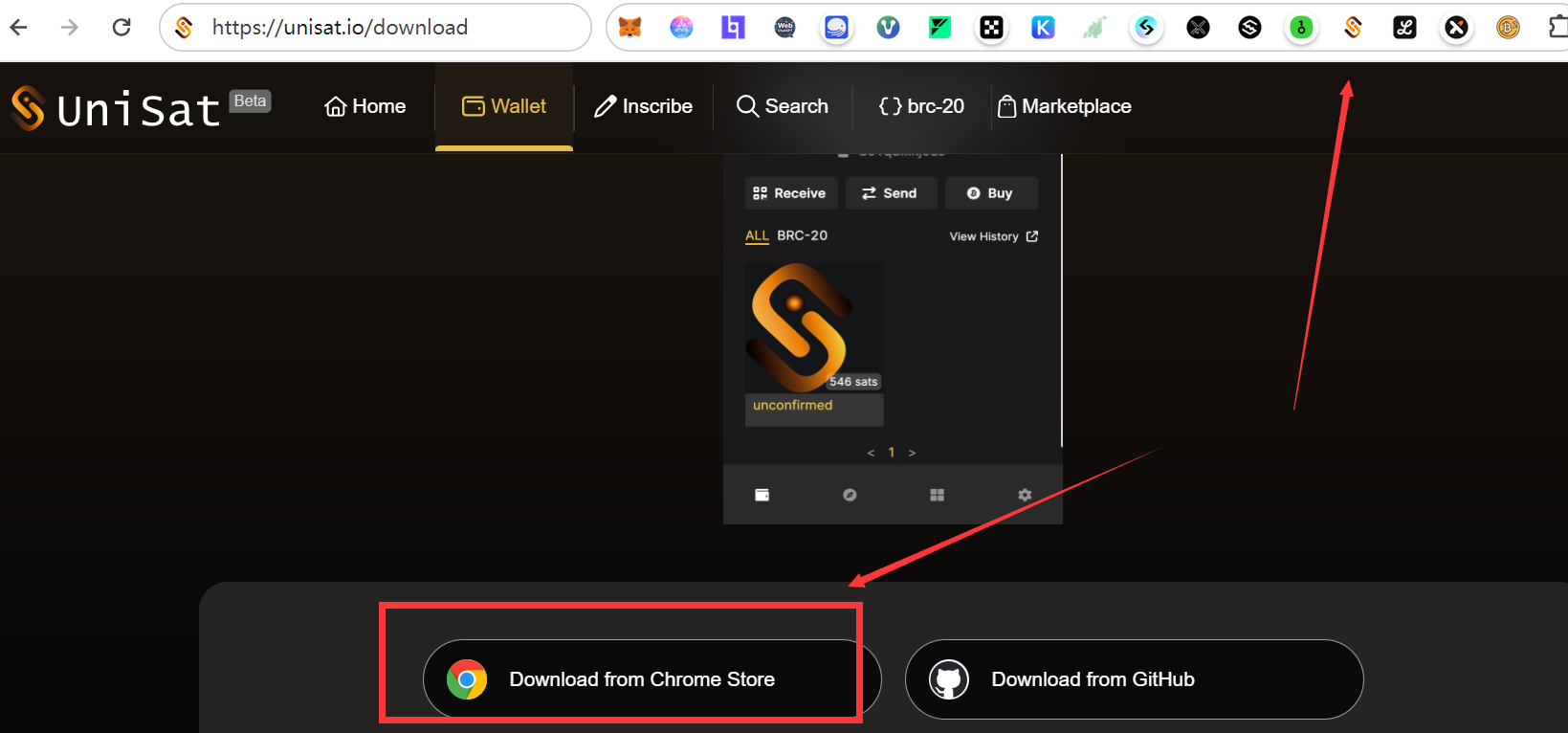This screenshot has height=733, width=1568.
Task: Select the ALL tab in wallet preview
Action: coord(757,235)
